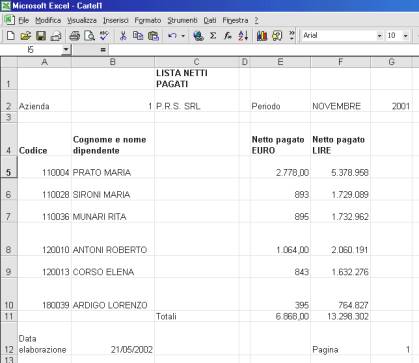Open the Formato menu

(148, 20)
